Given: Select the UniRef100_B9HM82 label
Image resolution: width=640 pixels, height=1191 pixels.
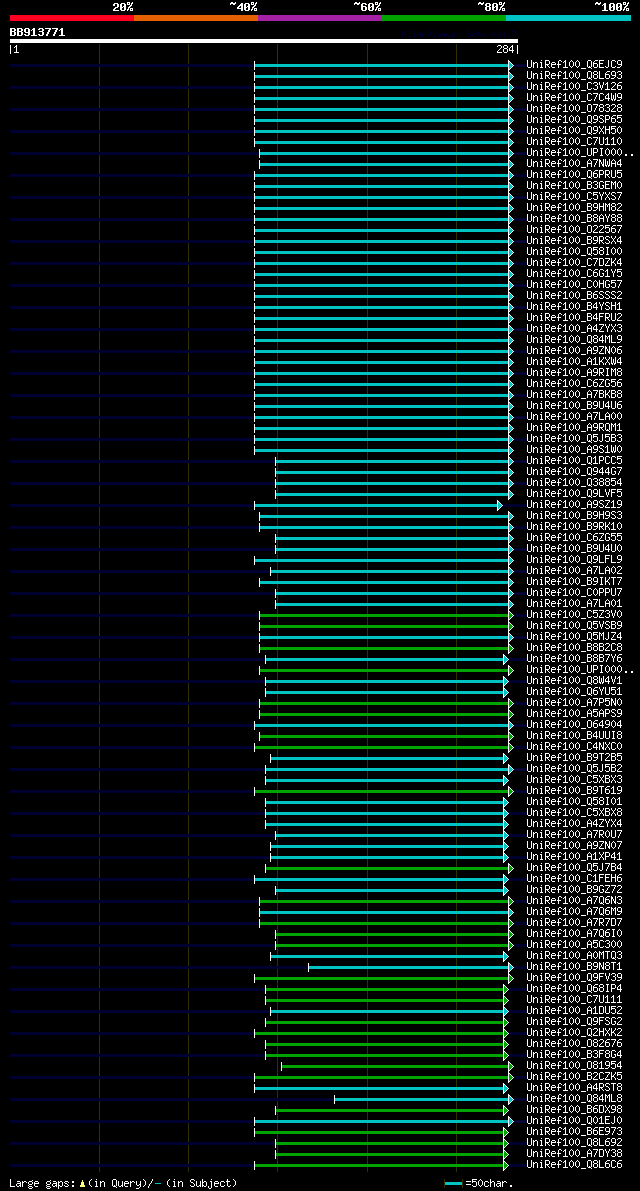Looking at the screenshot, I should pos(574,207).
